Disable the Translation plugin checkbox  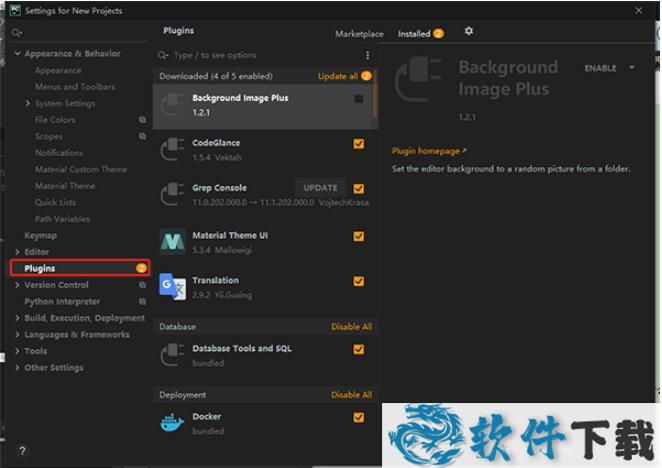(x=358, y=282)
